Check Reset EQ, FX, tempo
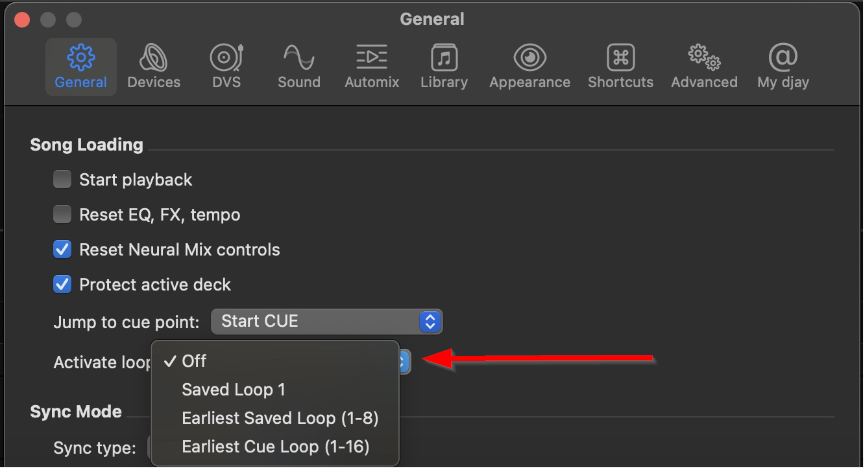This screenshot has width=864, height=468. click(63, 214)
